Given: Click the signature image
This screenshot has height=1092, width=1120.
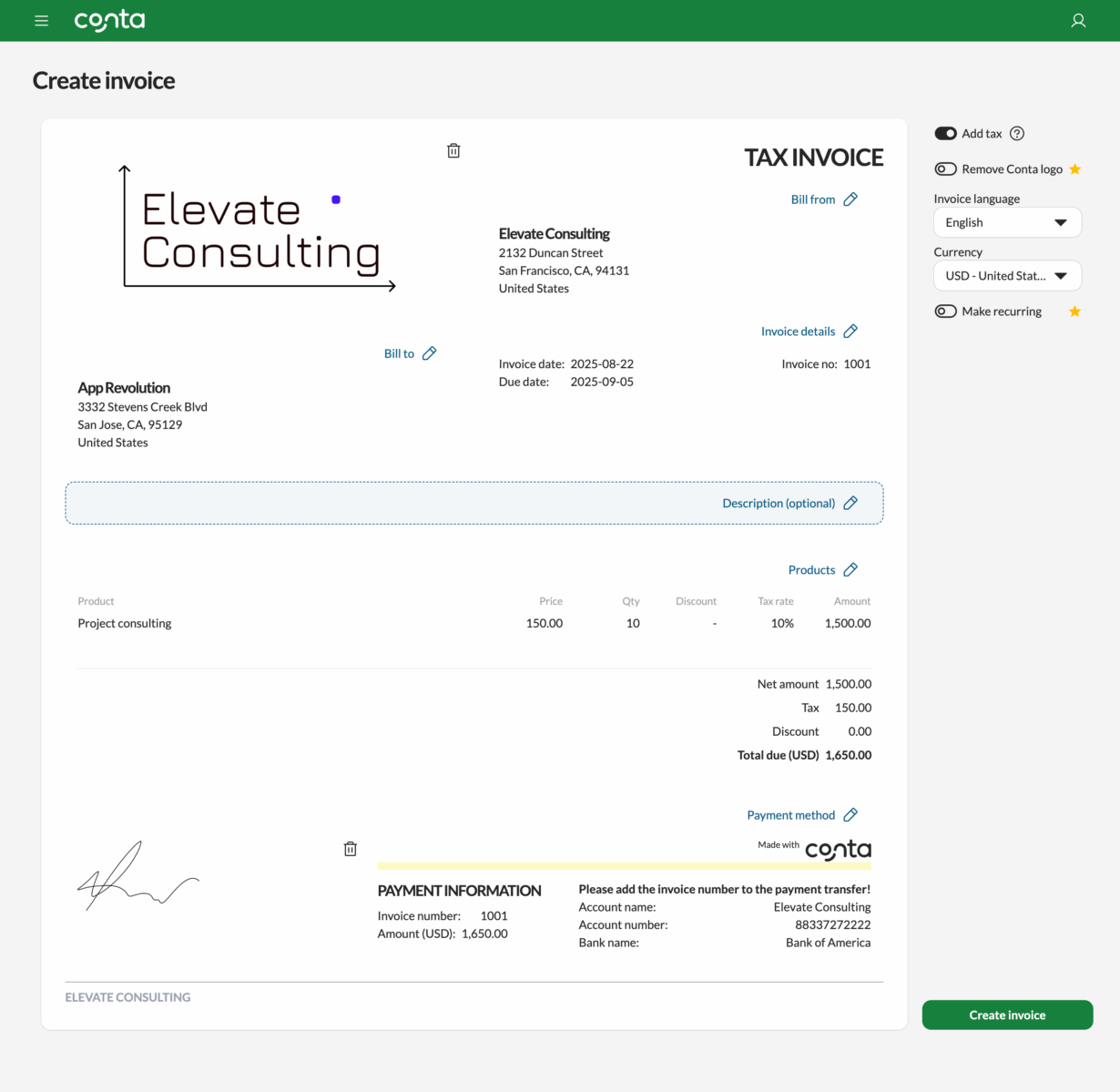Looking at the screenshot, I should coord(138,876).
